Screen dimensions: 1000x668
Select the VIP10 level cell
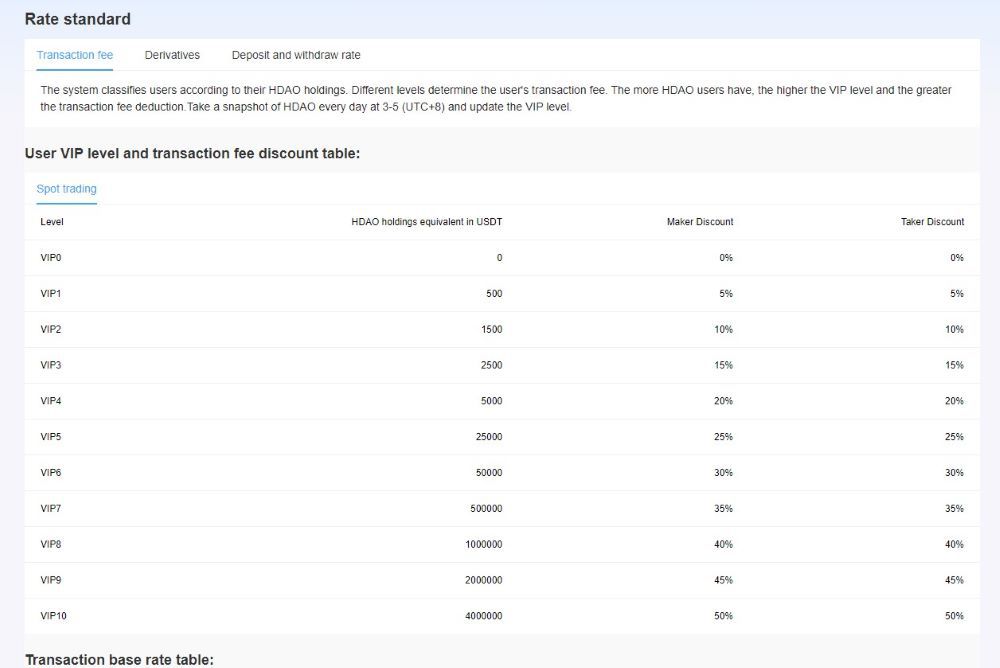(x=54, y=616)
